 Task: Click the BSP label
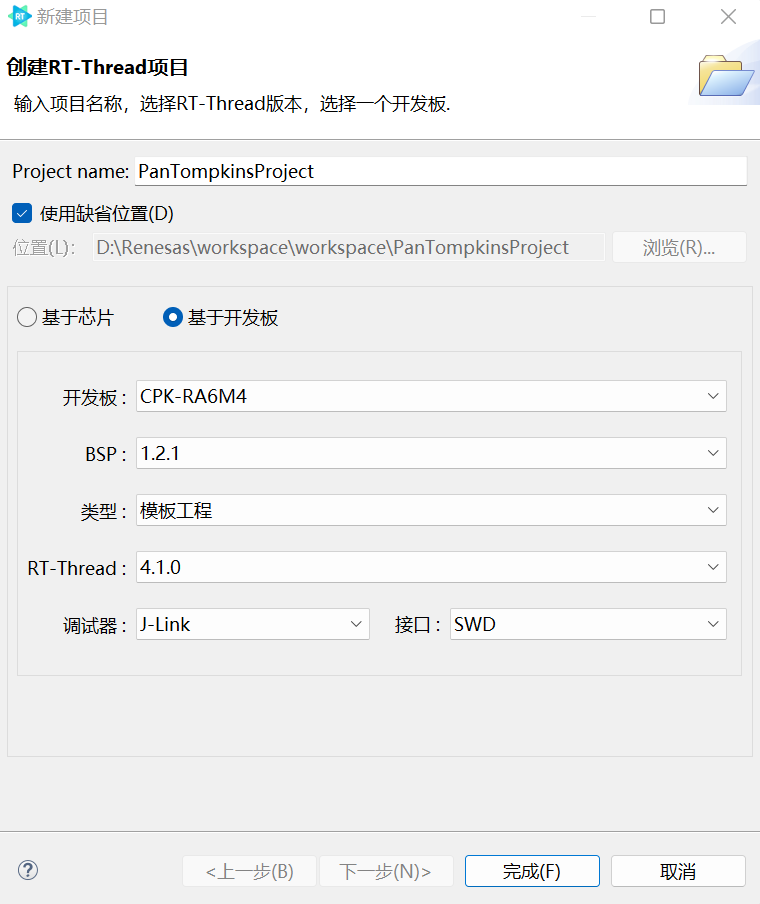point(106,454)
